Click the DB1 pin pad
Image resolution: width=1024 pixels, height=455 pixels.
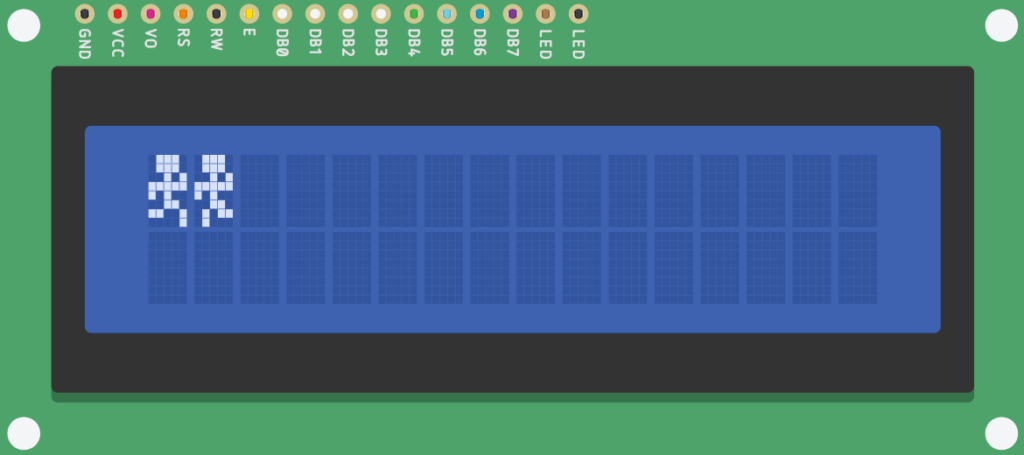315,14
